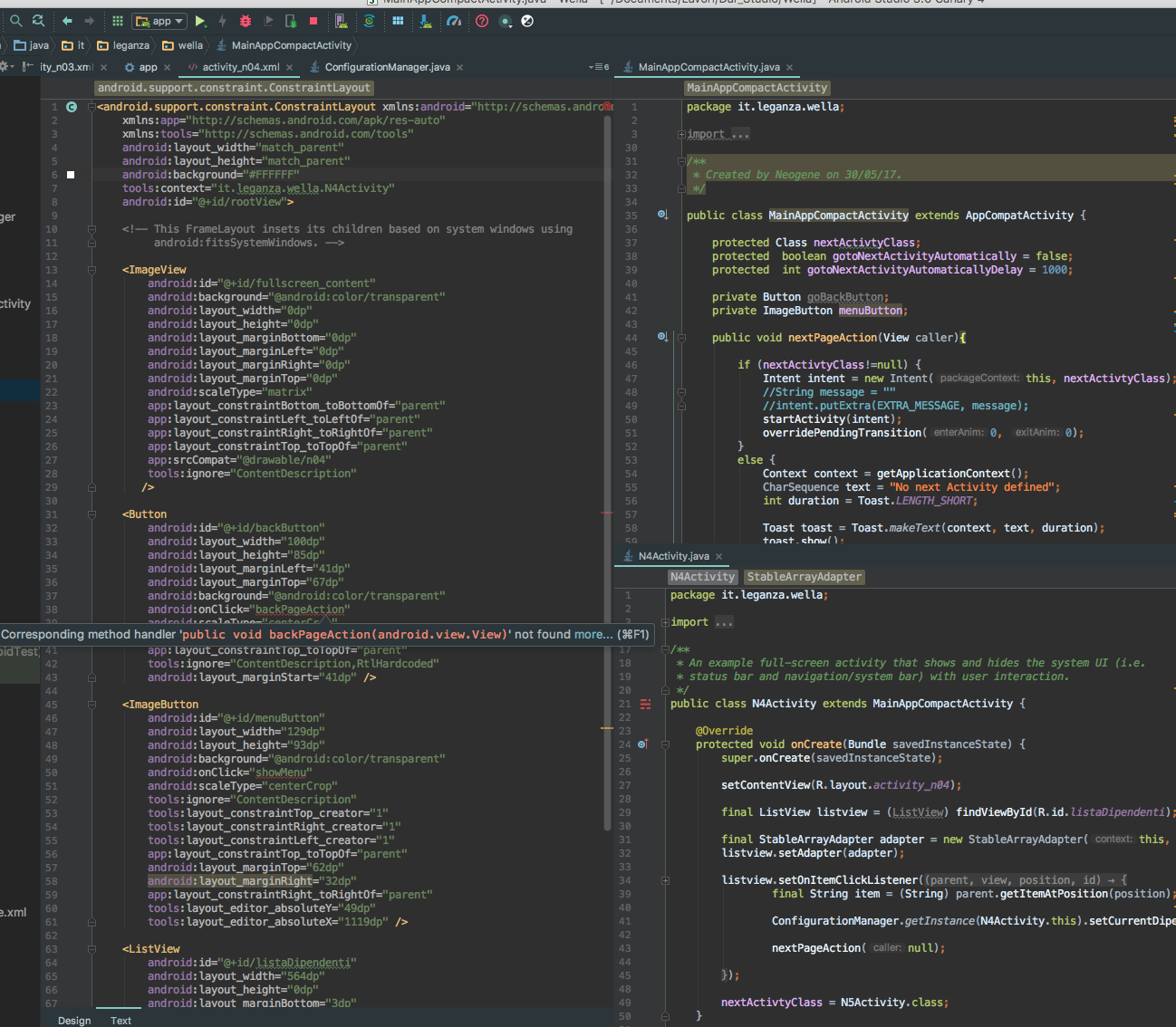Click the 'more...' link in error tooltip
Screen dimensions: 1176x1027
coord(593,635)
